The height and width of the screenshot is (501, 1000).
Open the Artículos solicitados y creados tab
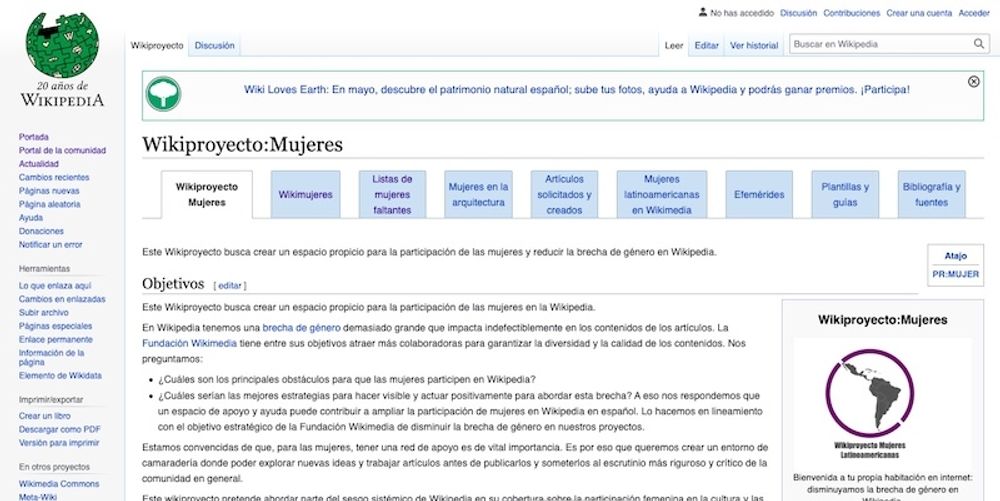click(x=564, y=194)
